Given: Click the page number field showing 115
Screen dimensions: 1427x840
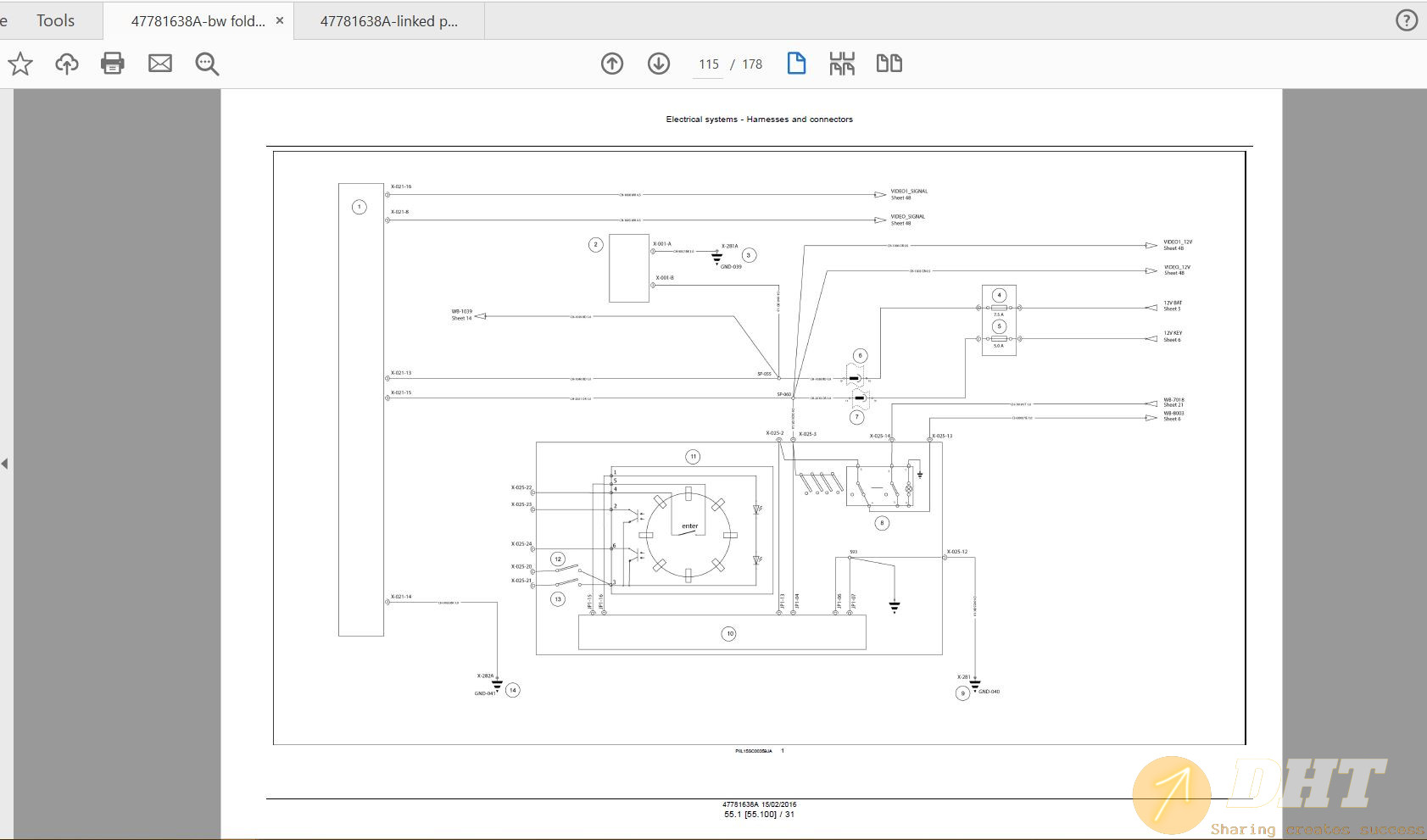Looking at the screenshot, I should 709,64.
